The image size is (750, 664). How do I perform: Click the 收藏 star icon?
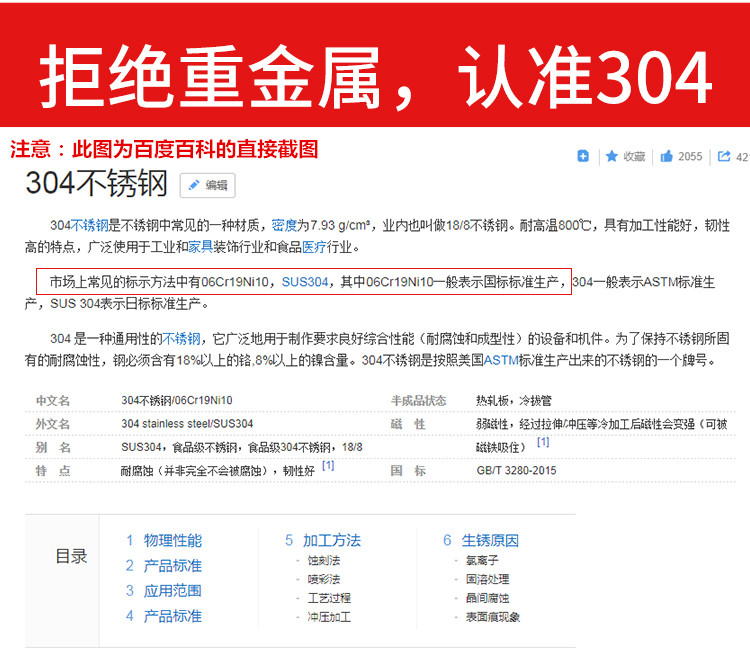[x=611, y=156]
